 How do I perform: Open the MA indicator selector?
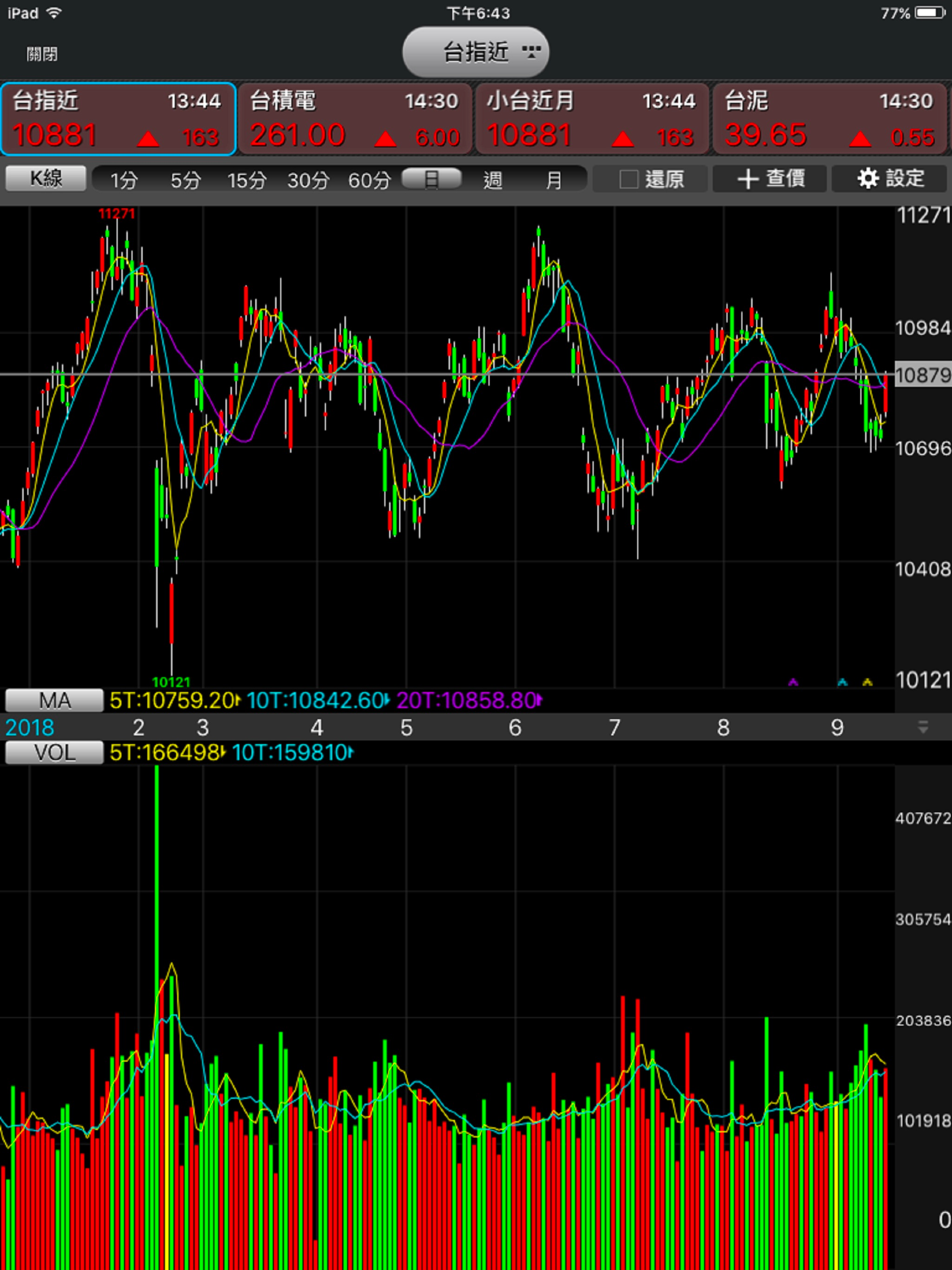tap(54, 701)
